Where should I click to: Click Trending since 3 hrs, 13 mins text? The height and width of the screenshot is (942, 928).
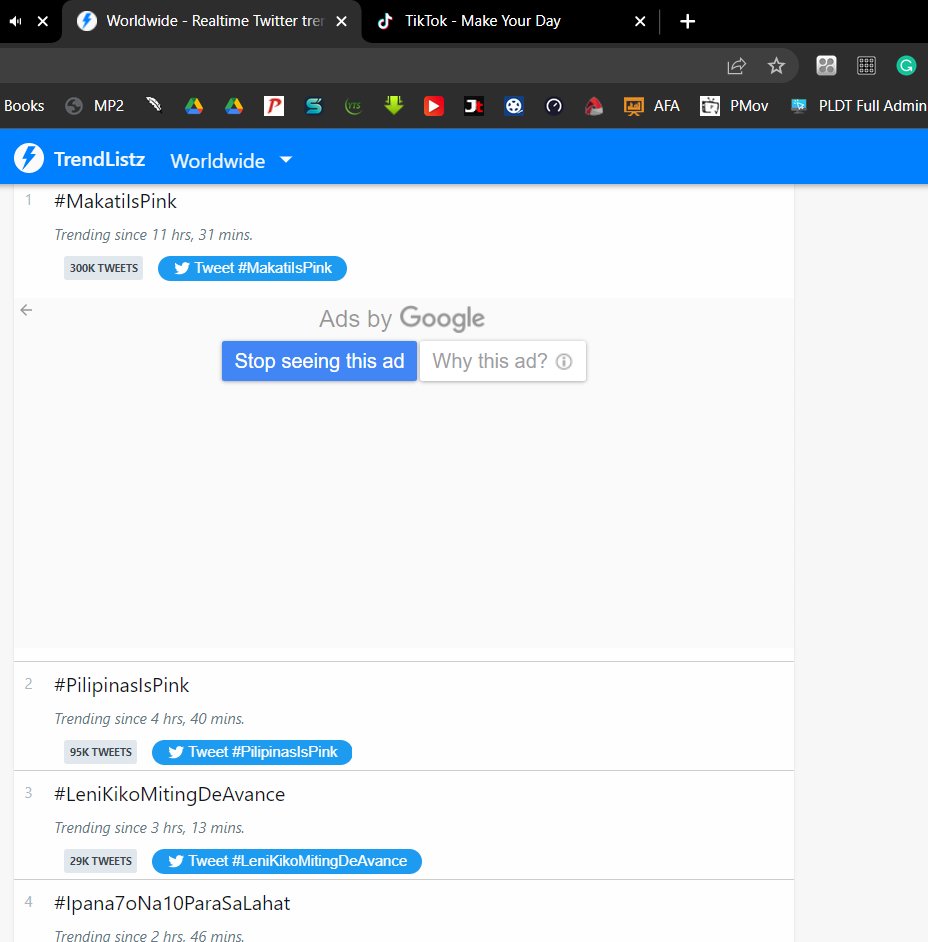150,828
